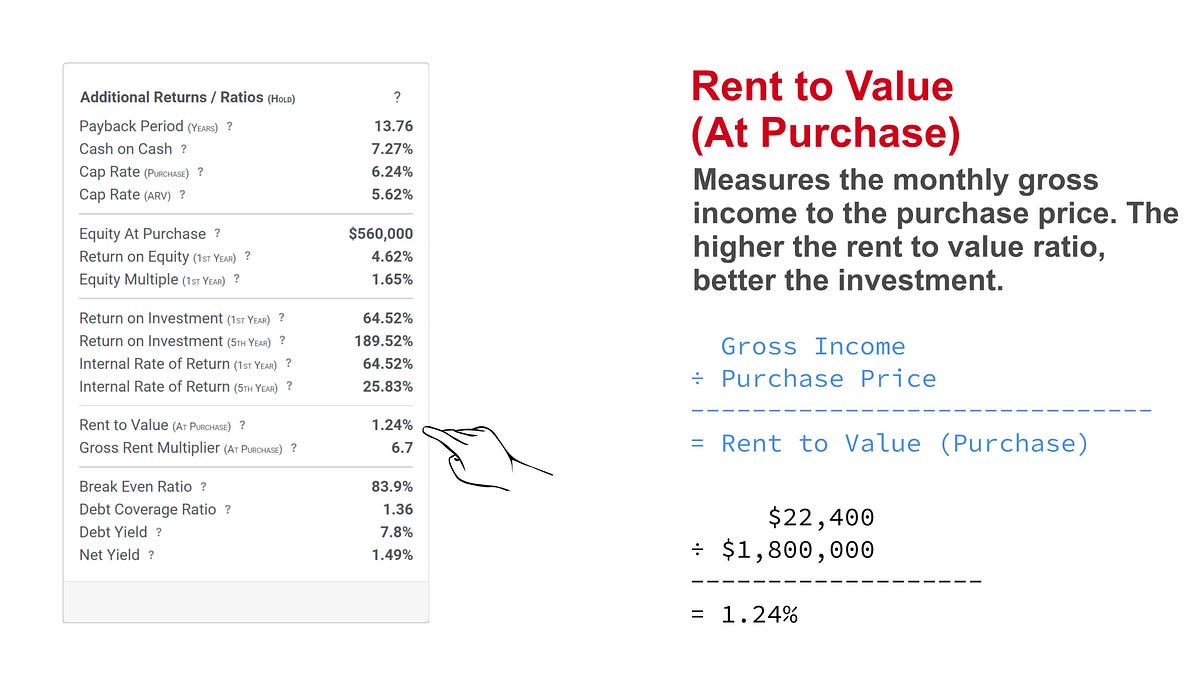Open the Equity At Purchase tooltip icon
Image resolution: width=1200 pixels, height=675 pixels.
pos(217,233)
